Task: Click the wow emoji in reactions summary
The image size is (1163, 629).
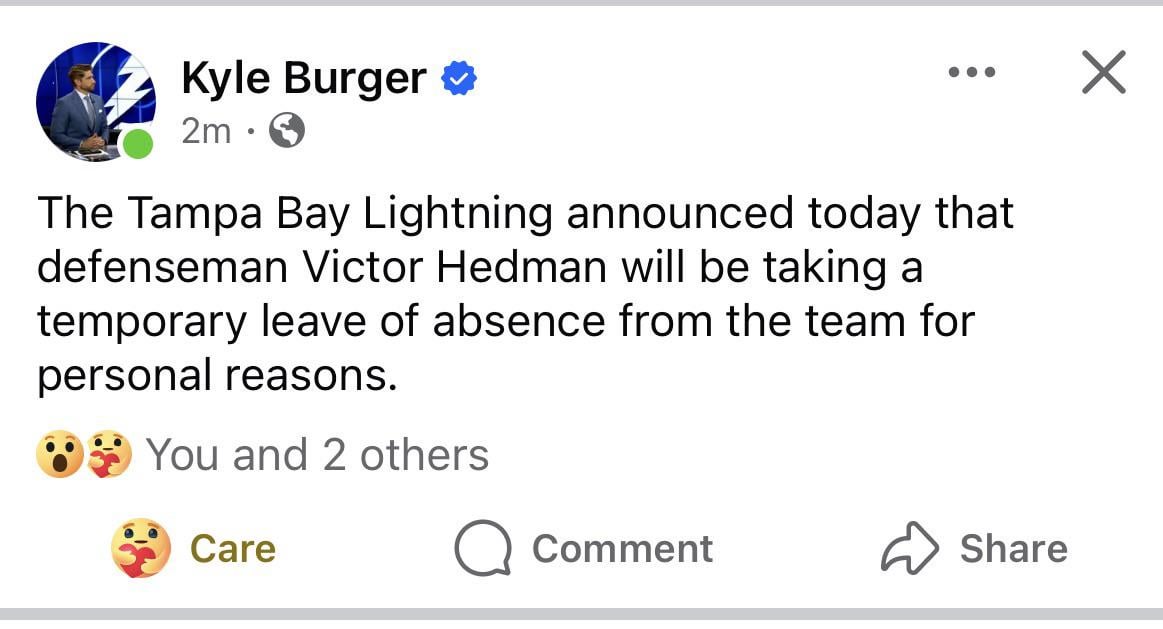Action: click(x=58, y=455)
